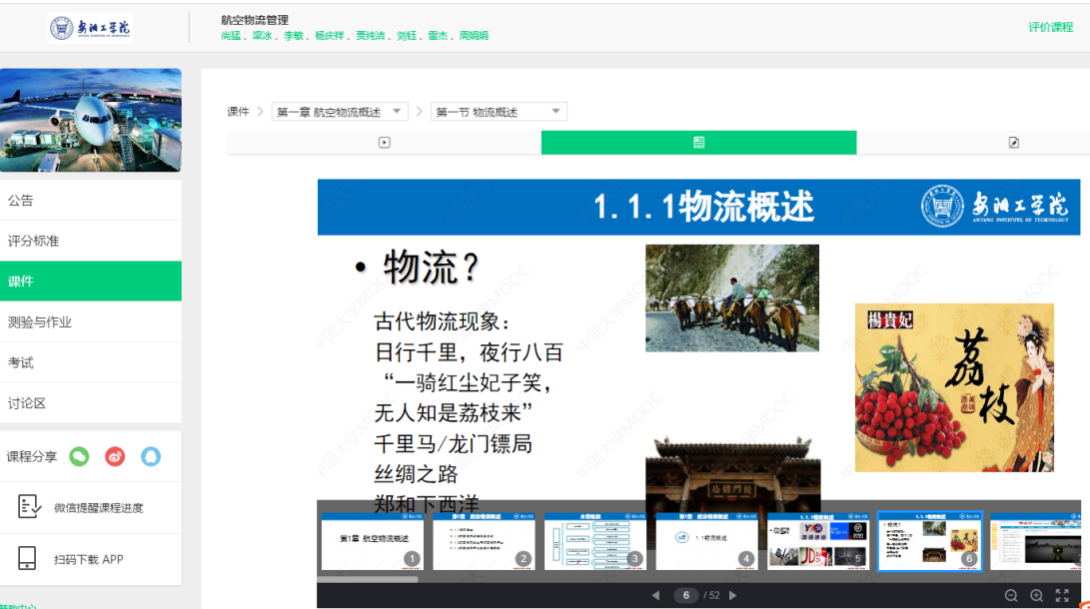Screen dimensions: 1090x609
Task: Expand the 第一节 物流概述 section dropdown
Action: click(x=499, y=112)
